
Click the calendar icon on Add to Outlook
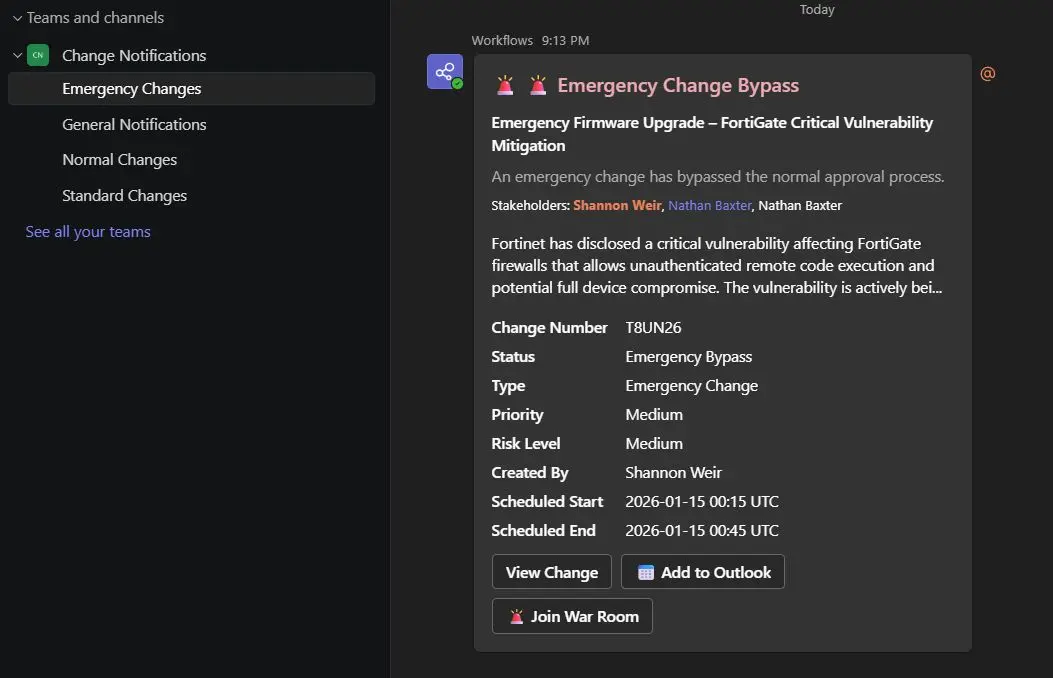645,573
